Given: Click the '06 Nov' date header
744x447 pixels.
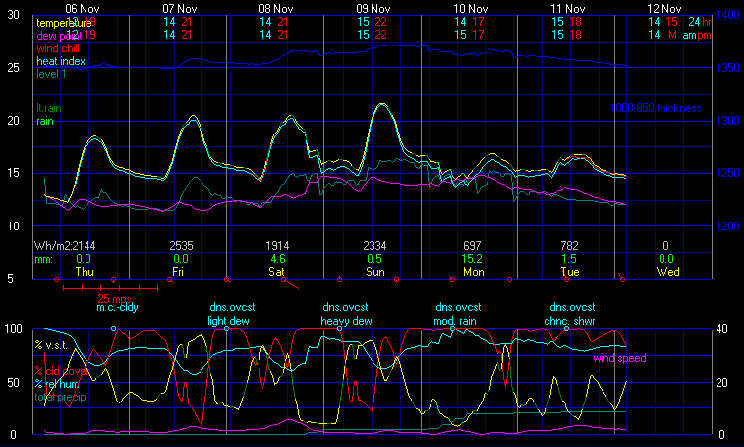Looking at the screenshot, I should click(82, 9).
